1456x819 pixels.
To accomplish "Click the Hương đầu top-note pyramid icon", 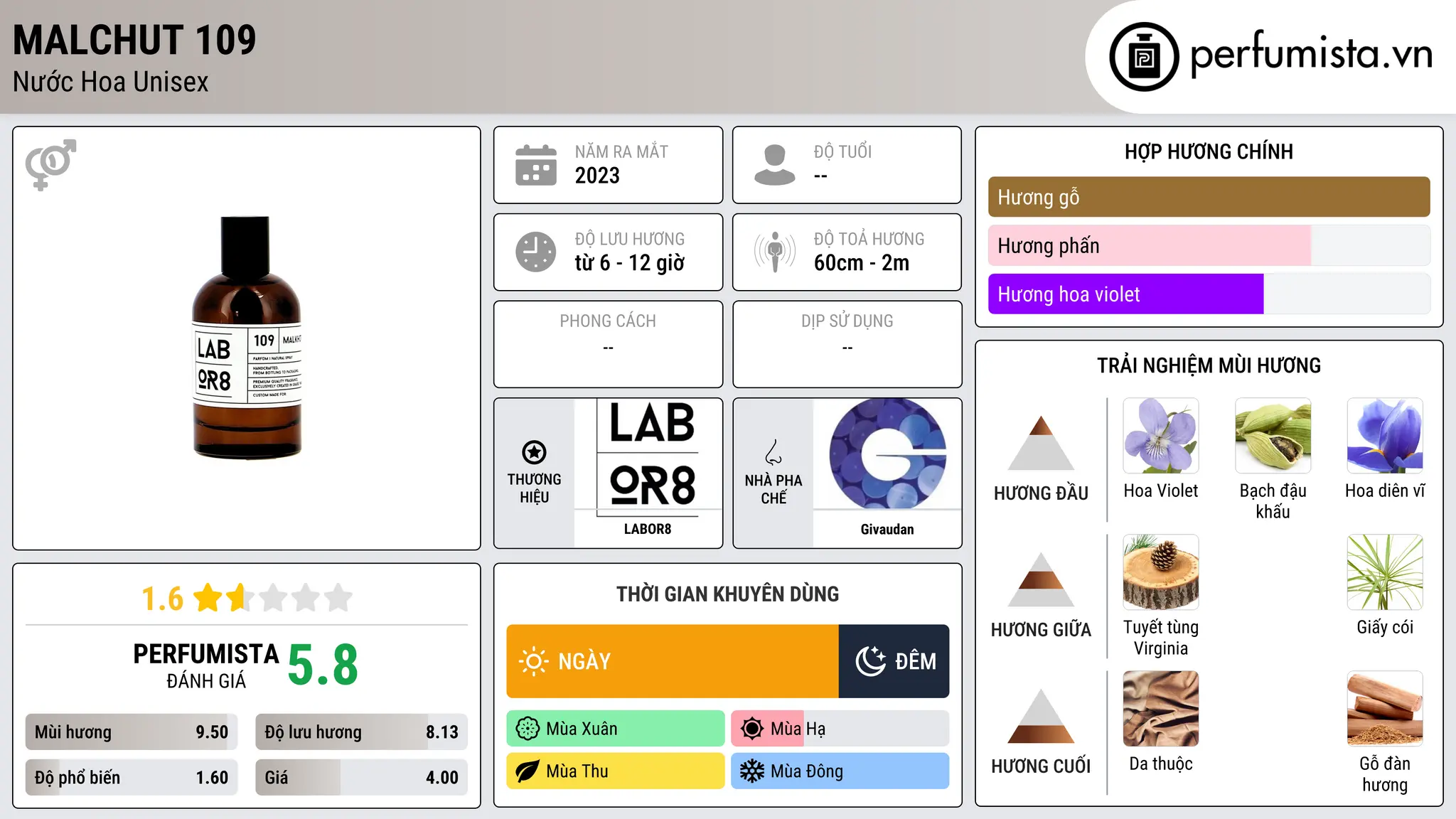I will coord(1041,443).
